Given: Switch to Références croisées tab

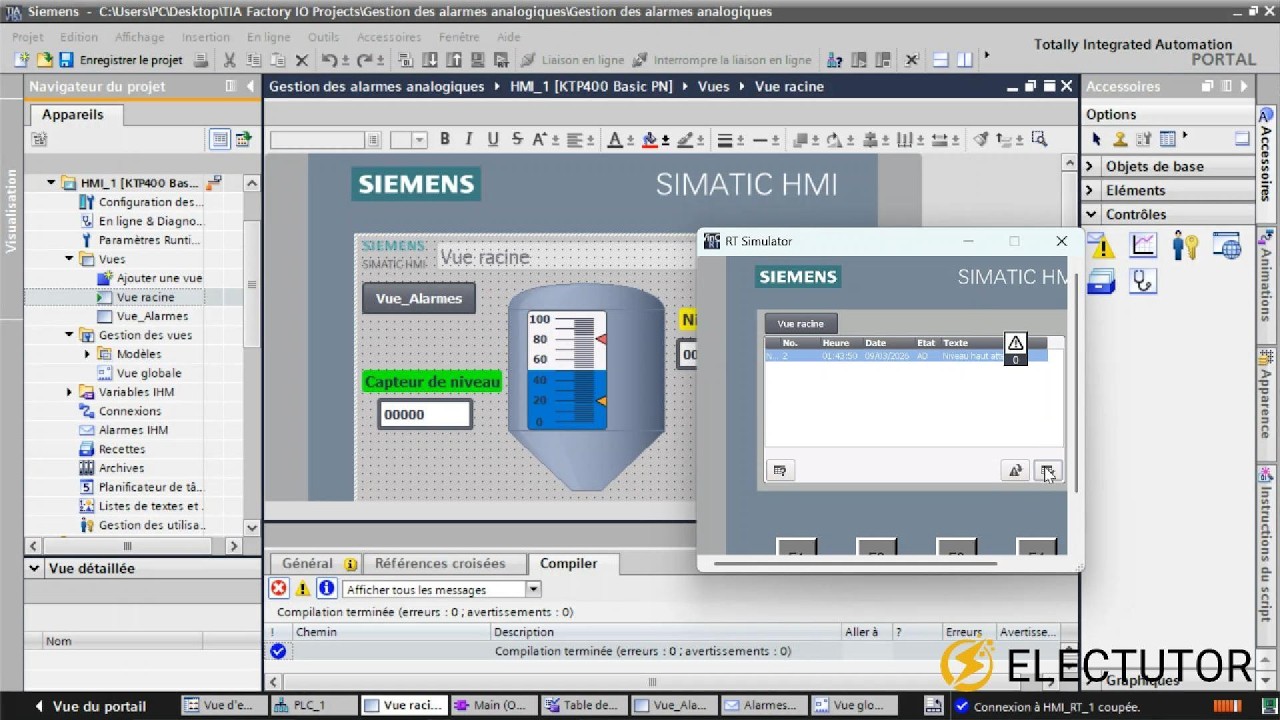Looking at the screenshot, I should [440, 563].
